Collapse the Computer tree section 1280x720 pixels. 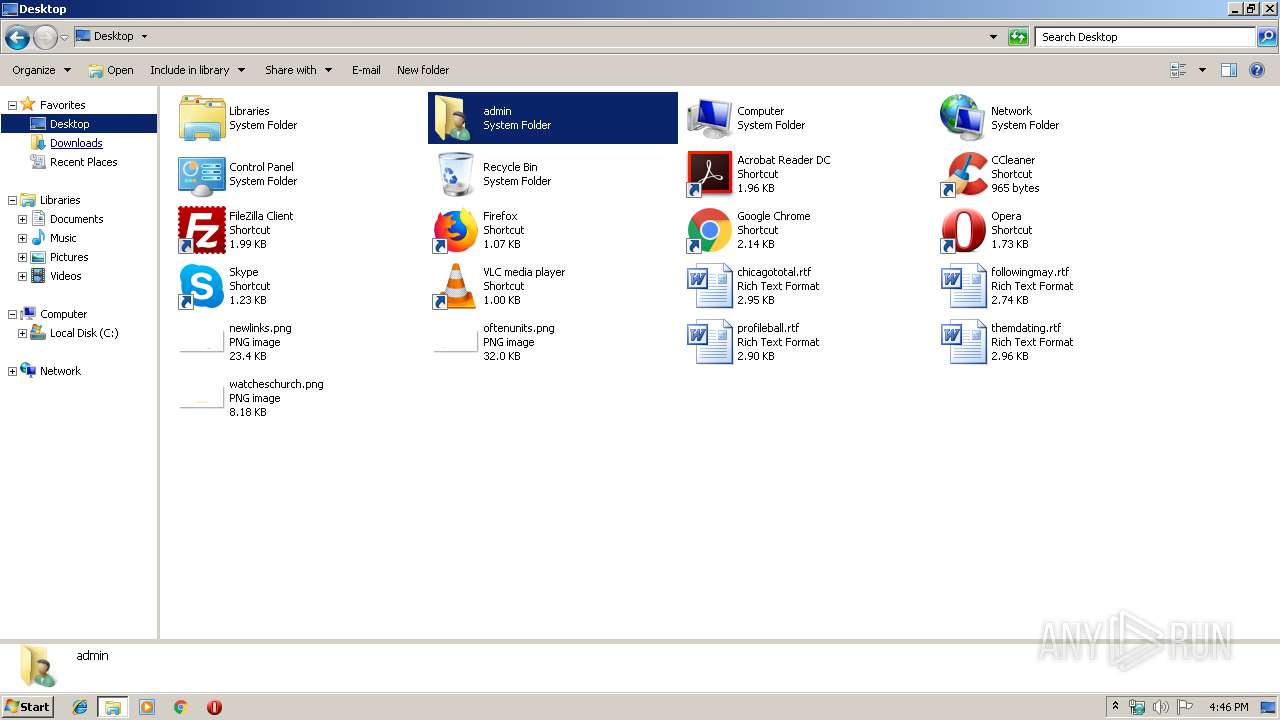[12, 314]
